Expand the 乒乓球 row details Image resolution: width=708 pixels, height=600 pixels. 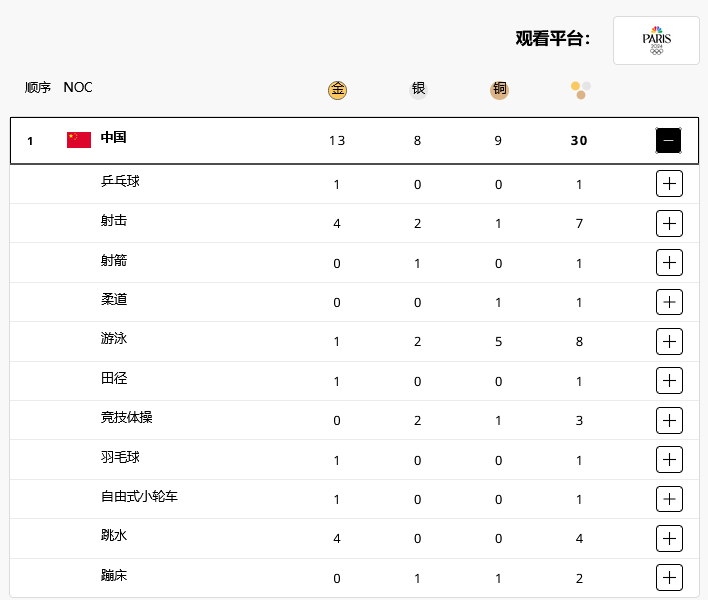(x=669, y=184)
